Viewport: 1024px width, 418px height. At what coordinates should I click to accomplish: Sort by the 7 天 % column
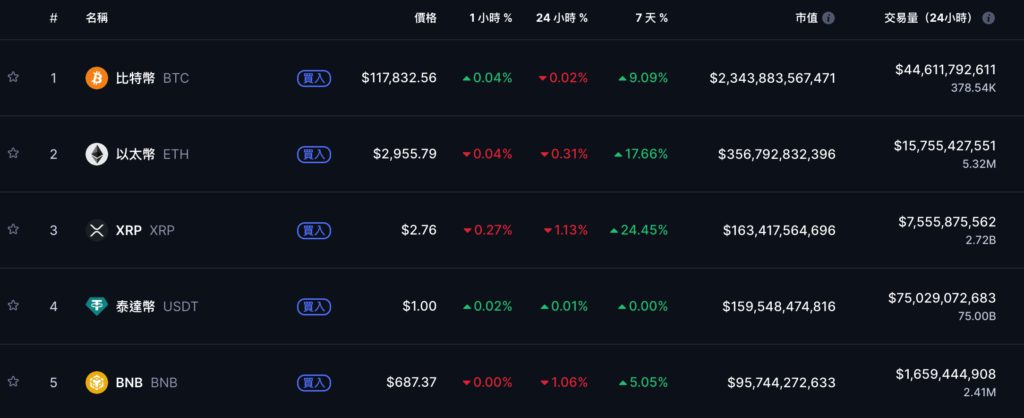tap(652, 18)
